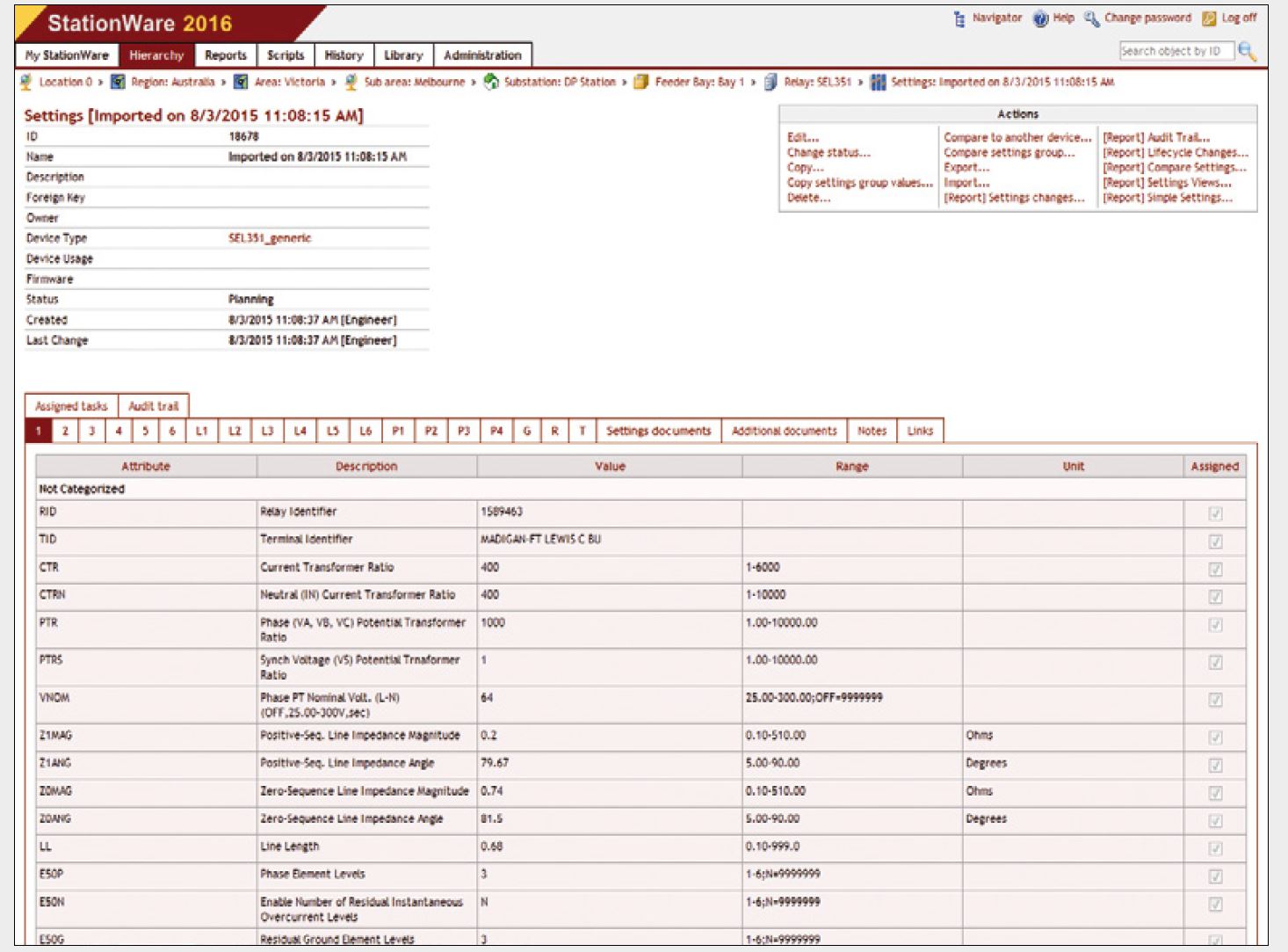Click the Help question mark icon

click(1040, 18)
